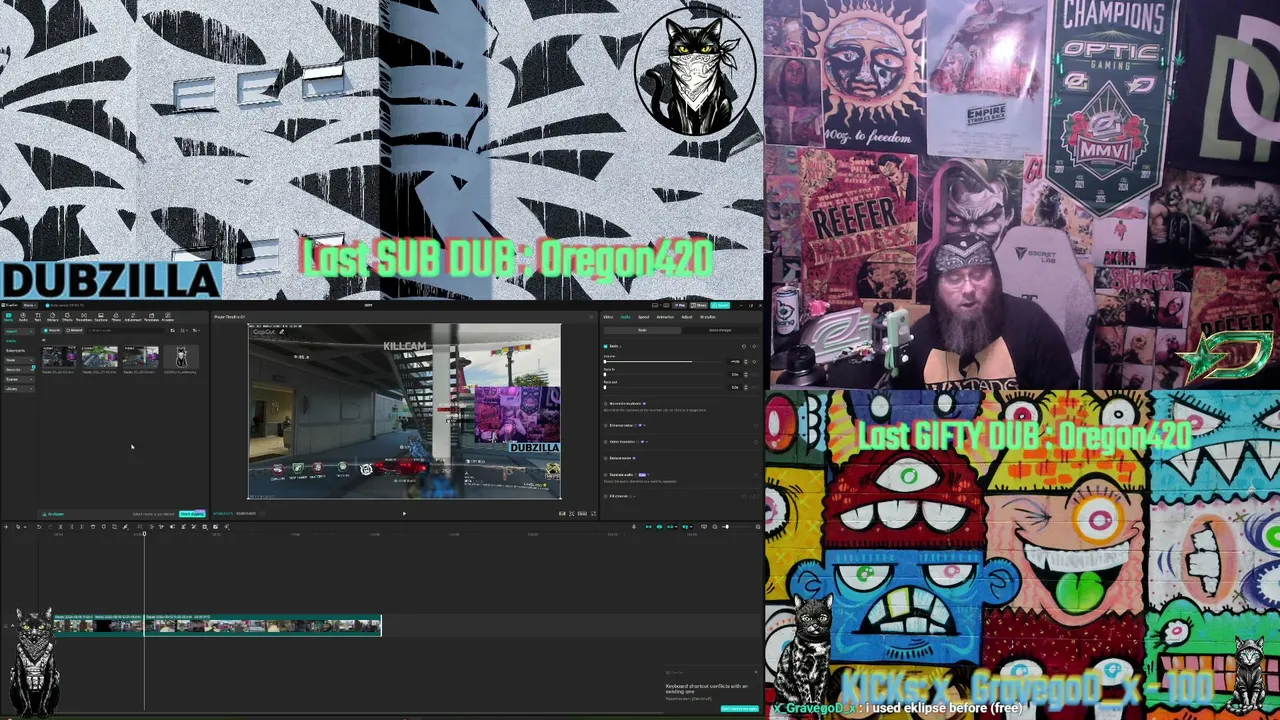Open the Templates tab
The image size is (1280, 720).
151,317
